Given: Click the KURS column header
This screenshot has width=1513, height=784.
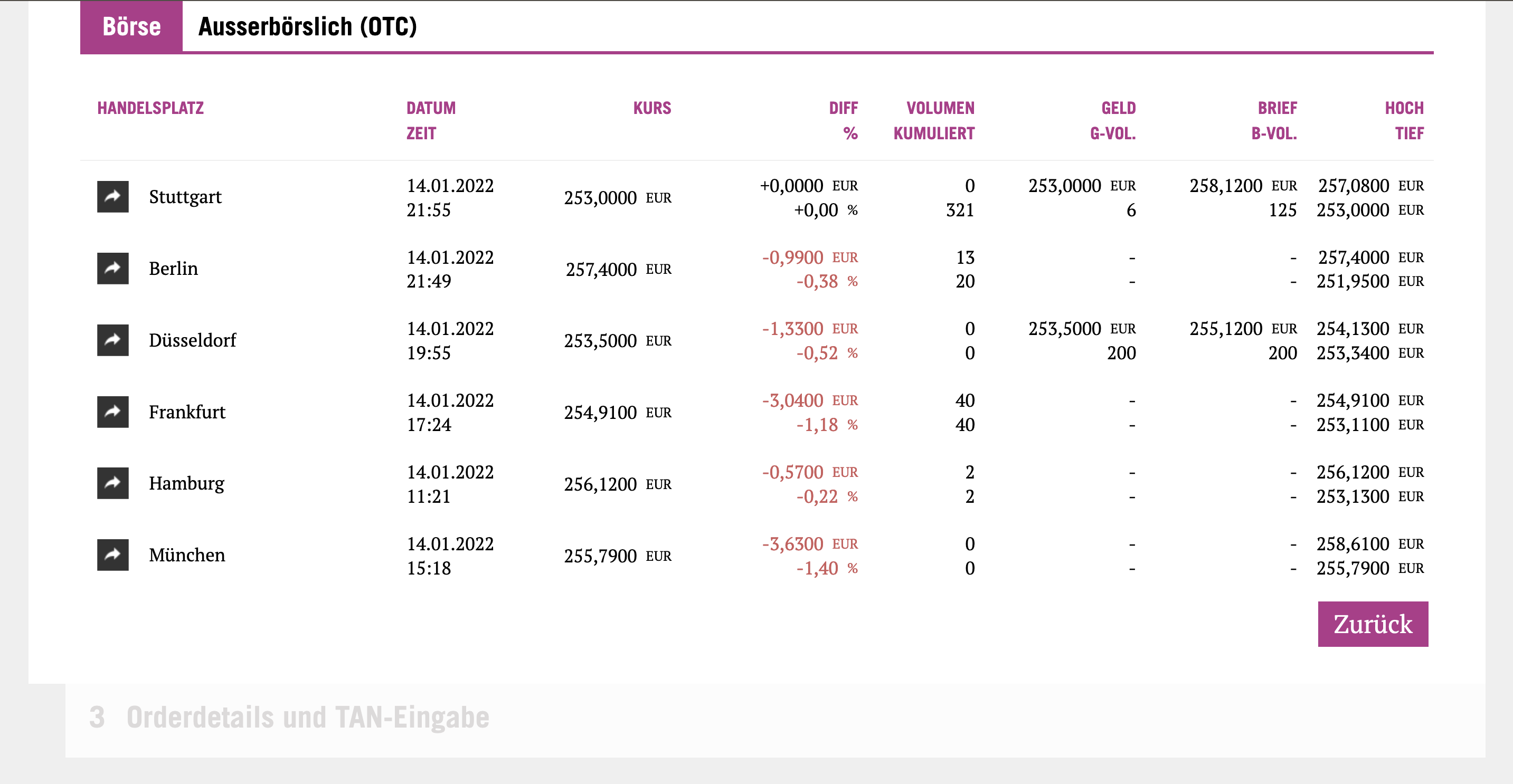Looking at the screenshot, I should (x=651, y=108).
